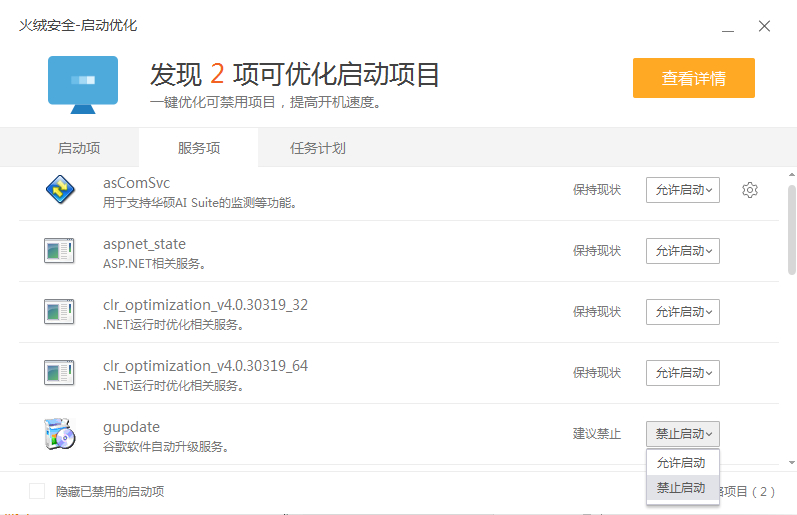Expand the clr_optimization_v4.0.30319_32 startup dropdown

683,312
